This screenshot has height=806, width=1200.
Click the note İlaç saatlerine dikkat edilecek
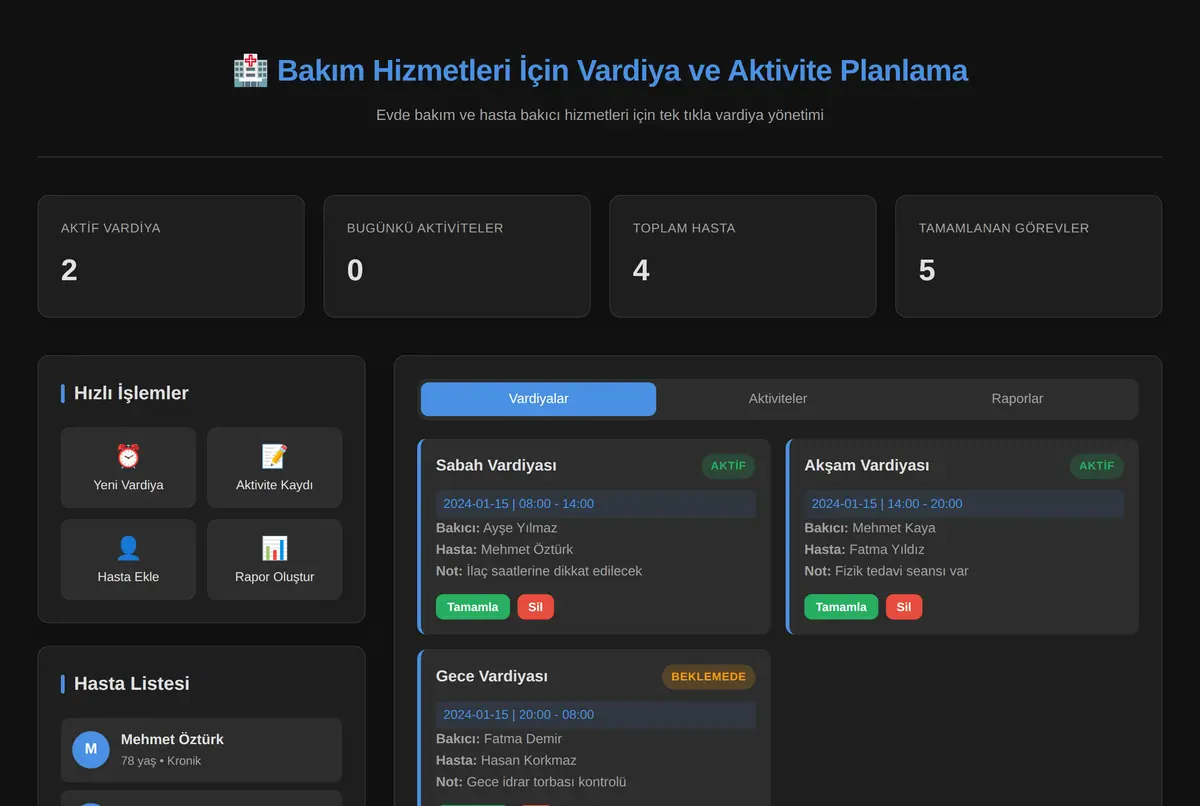point(554,571)
